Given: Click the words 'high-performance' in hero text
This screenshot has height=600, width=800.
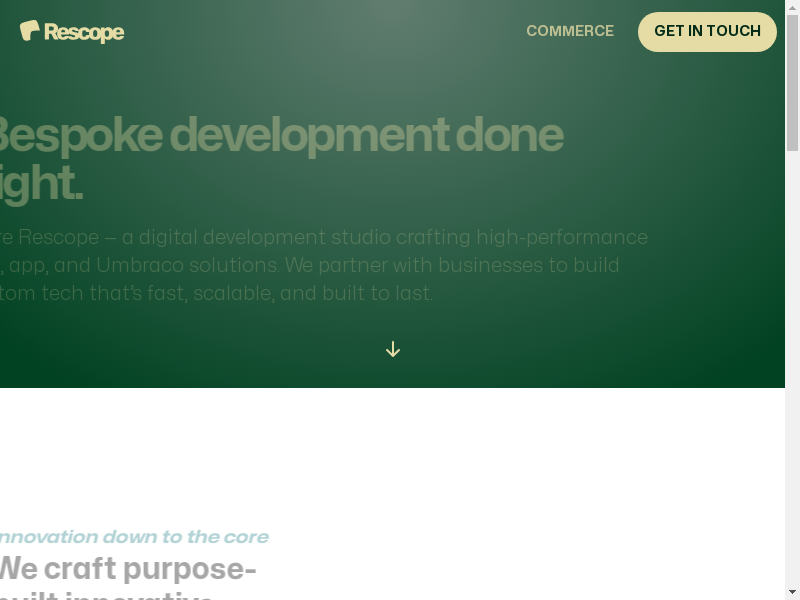Looking at the screenshot, I should pos(562,237).
